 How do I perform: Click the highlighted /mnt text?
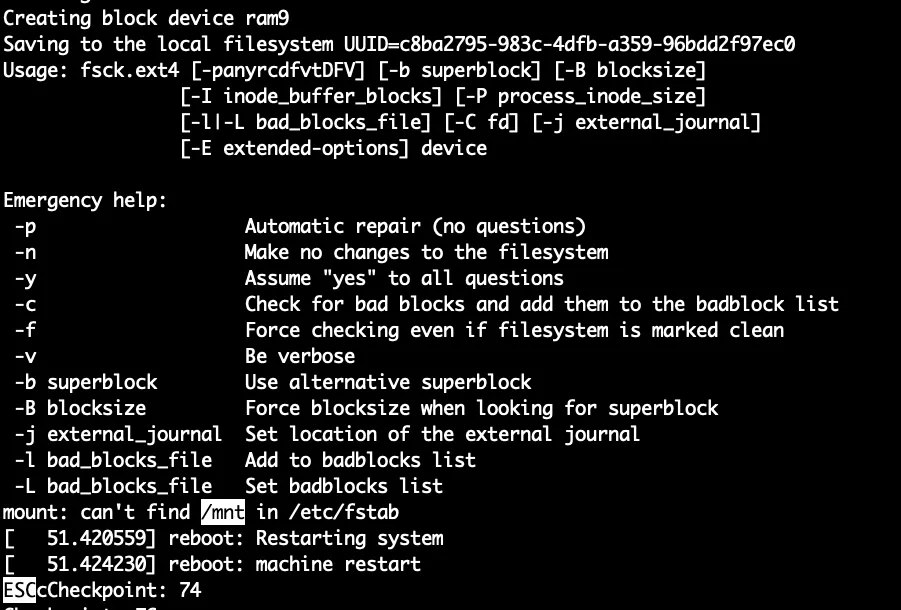[222, 512]
